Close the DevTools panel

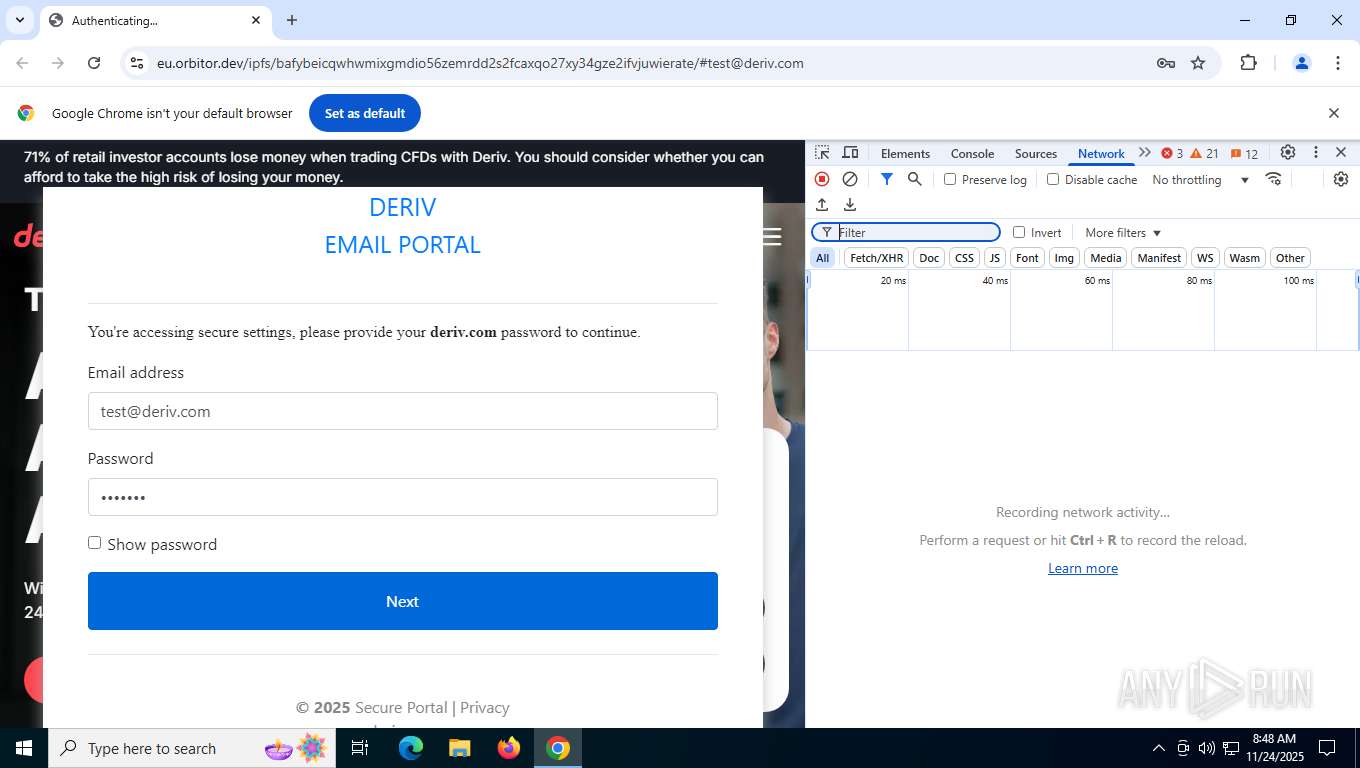pyautogui.click(x=1341, y=153)
